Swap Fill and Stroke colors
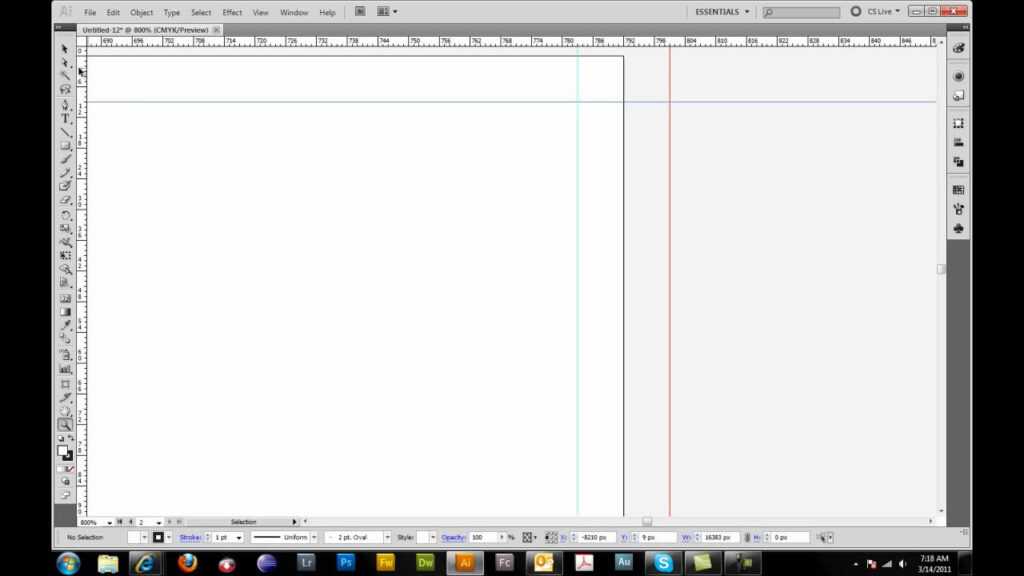1024x576 pixels. [x=73, y=437]
